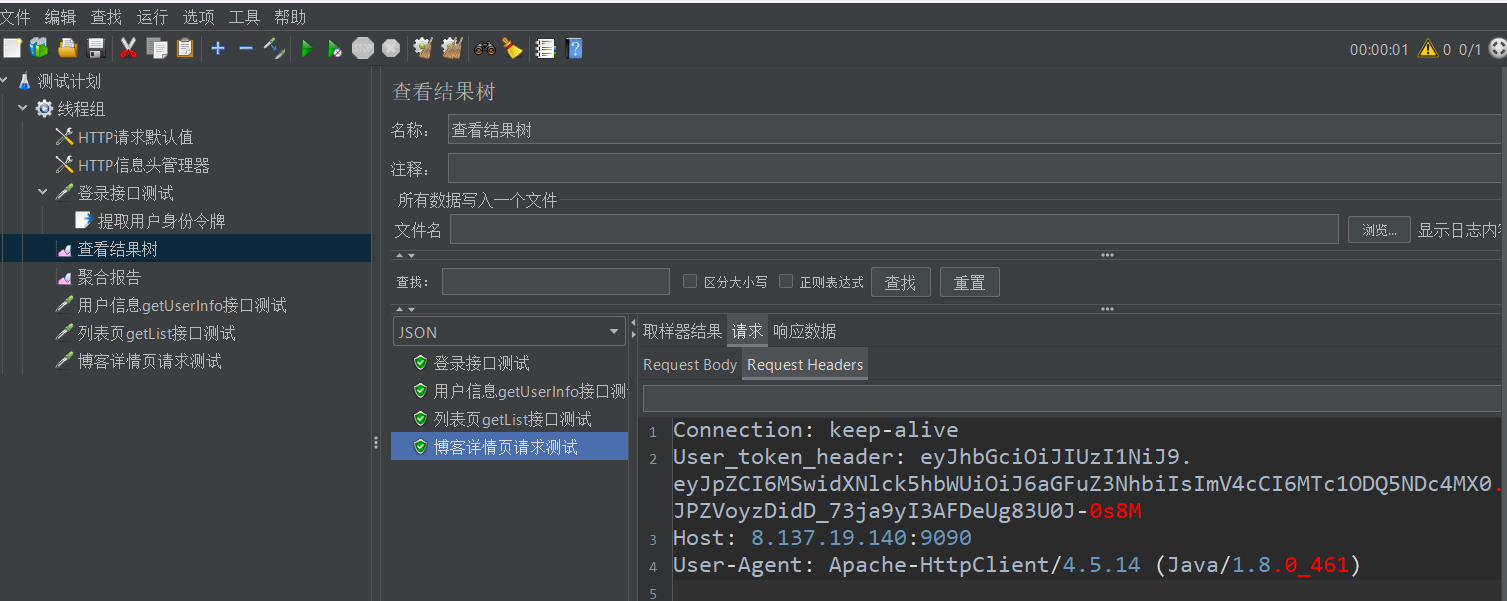Image resolution: width=1507 pixels, height=601 pixels.
Task: Enable the 区分大小写 checkbox
Action: [x=689, y=282]
